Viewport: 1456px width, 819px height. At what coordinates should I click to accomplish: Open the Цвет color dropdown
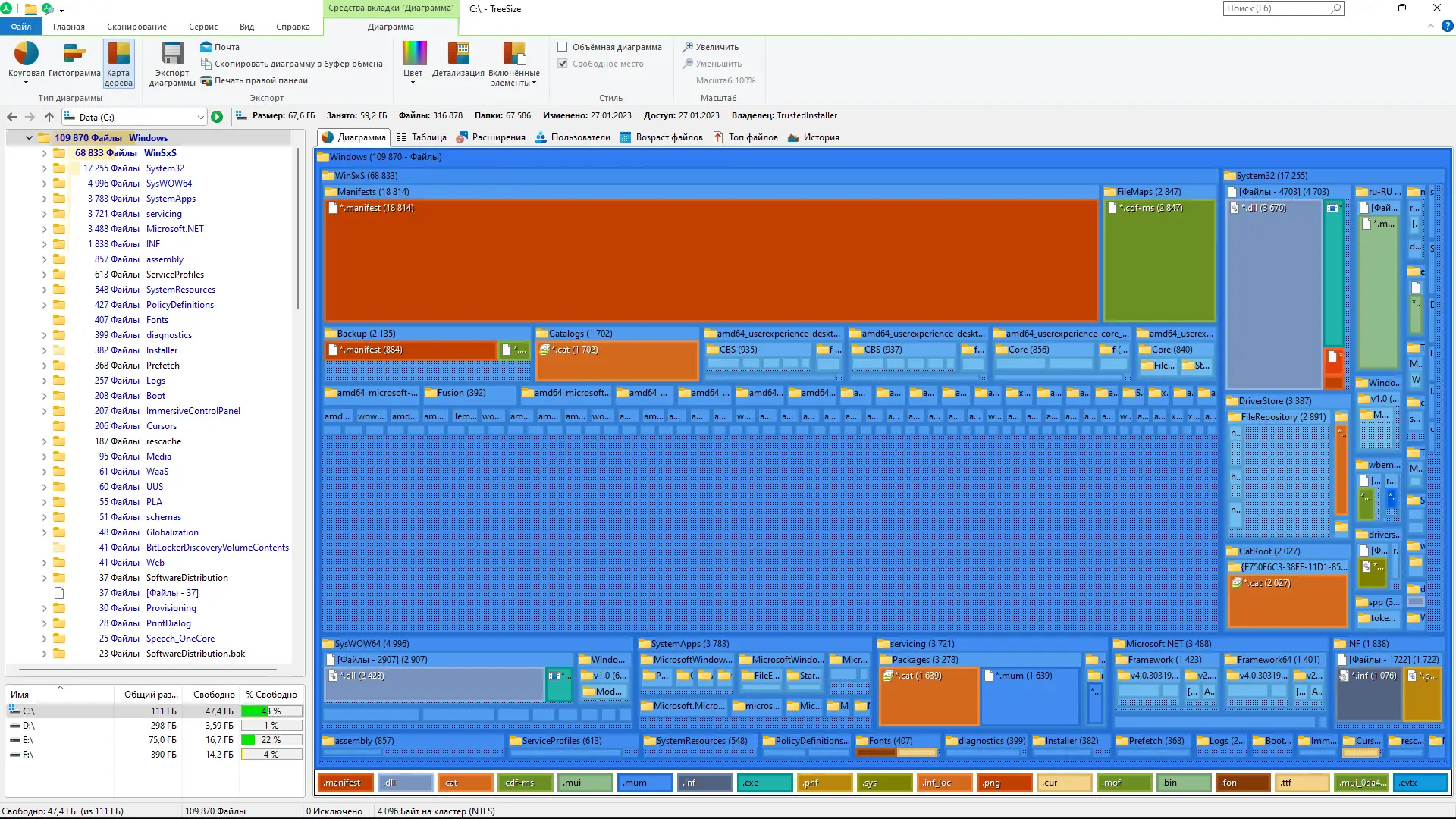(x=413, y=62)
